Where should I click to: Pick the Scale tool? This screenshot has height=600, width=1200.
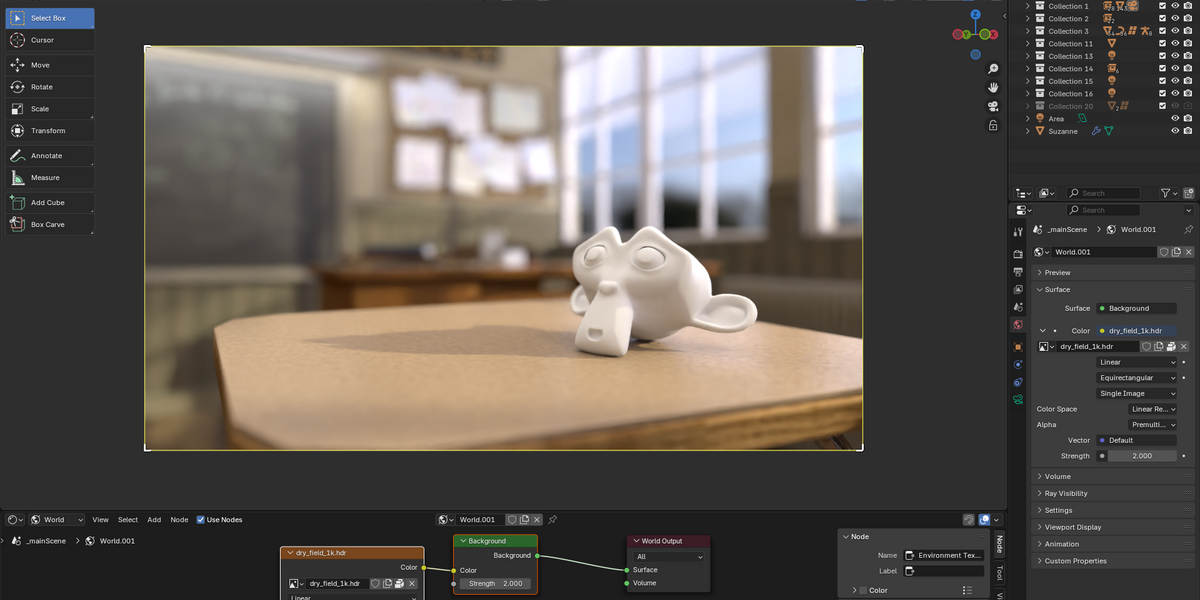(50, 109)
